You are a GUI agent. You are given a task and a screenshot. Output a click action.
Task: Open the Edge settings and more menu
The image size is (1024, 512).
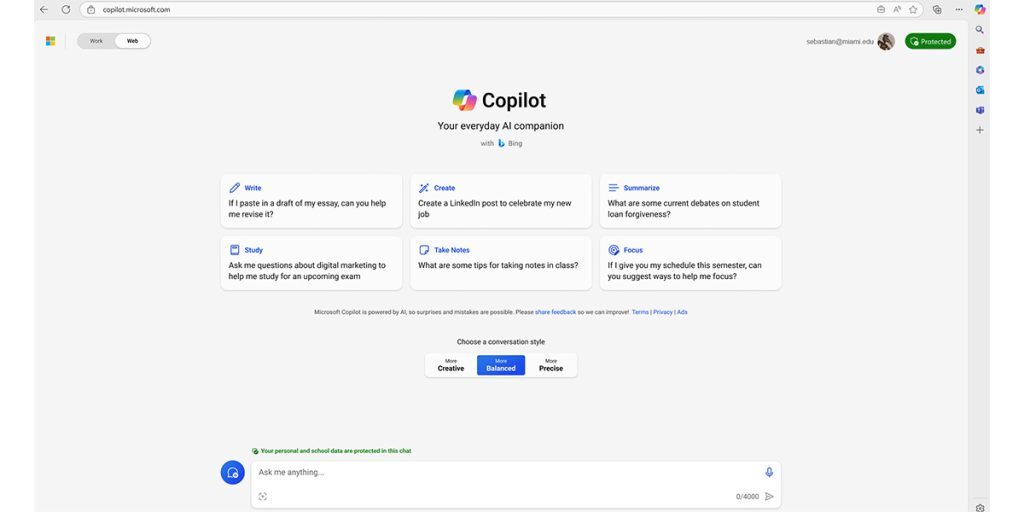[959, 9]
